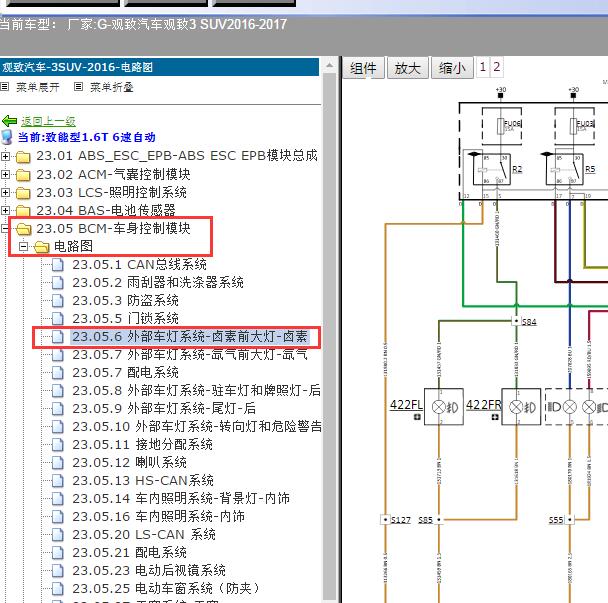The image size is (608, 603).
Task: Open 23.05.1 CAN总线系统 diagram
Action: pyautogui.click(x=139, y=265)
